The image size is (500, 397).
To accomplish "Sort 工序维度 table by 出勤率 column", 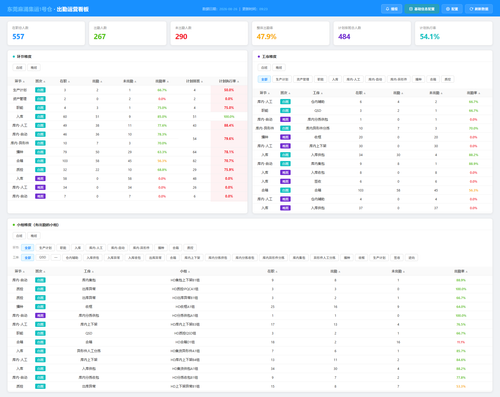I will click(x=473, y=93).
